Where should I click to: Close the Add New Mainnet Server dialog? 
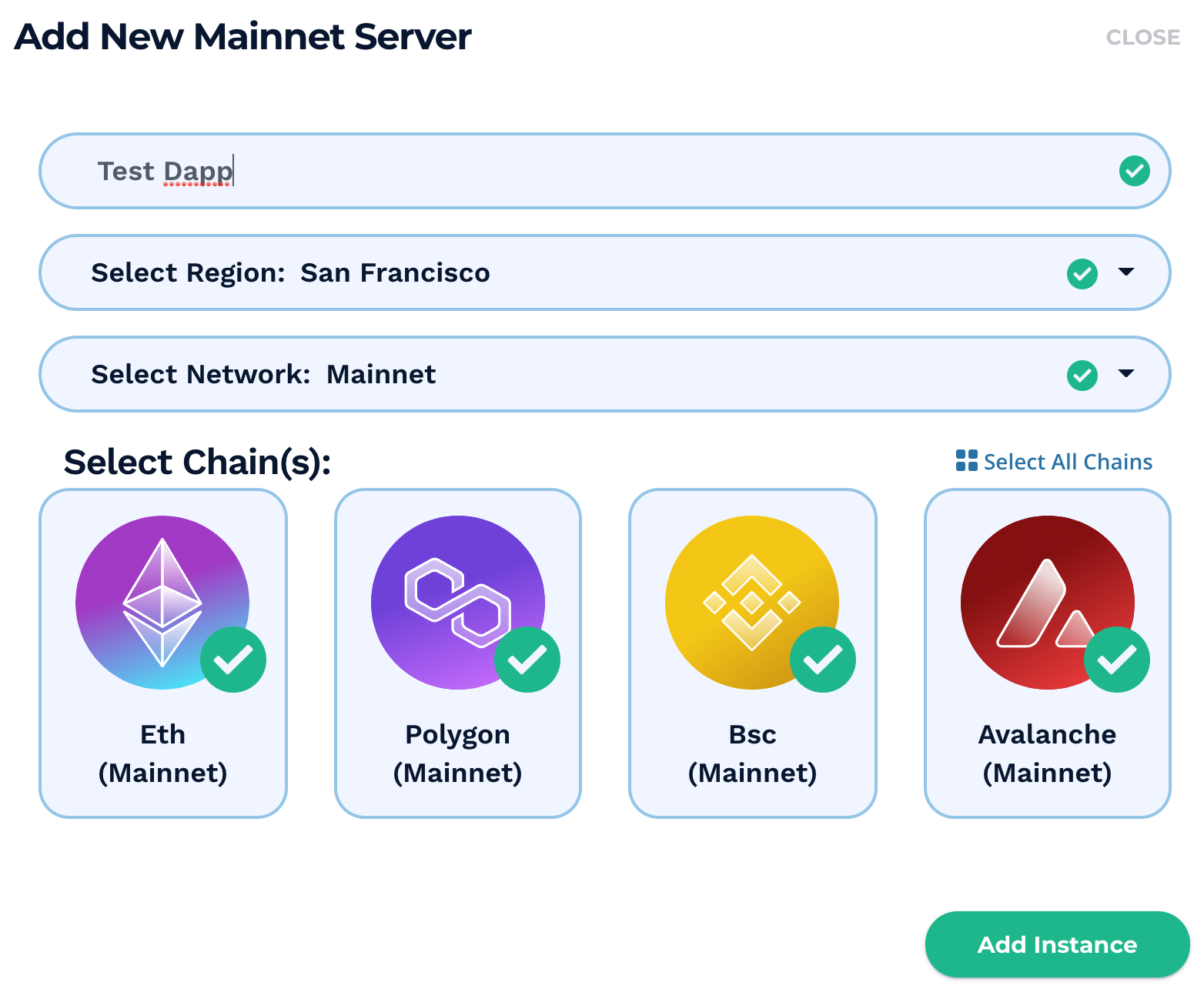click(x=1142, y=37)
